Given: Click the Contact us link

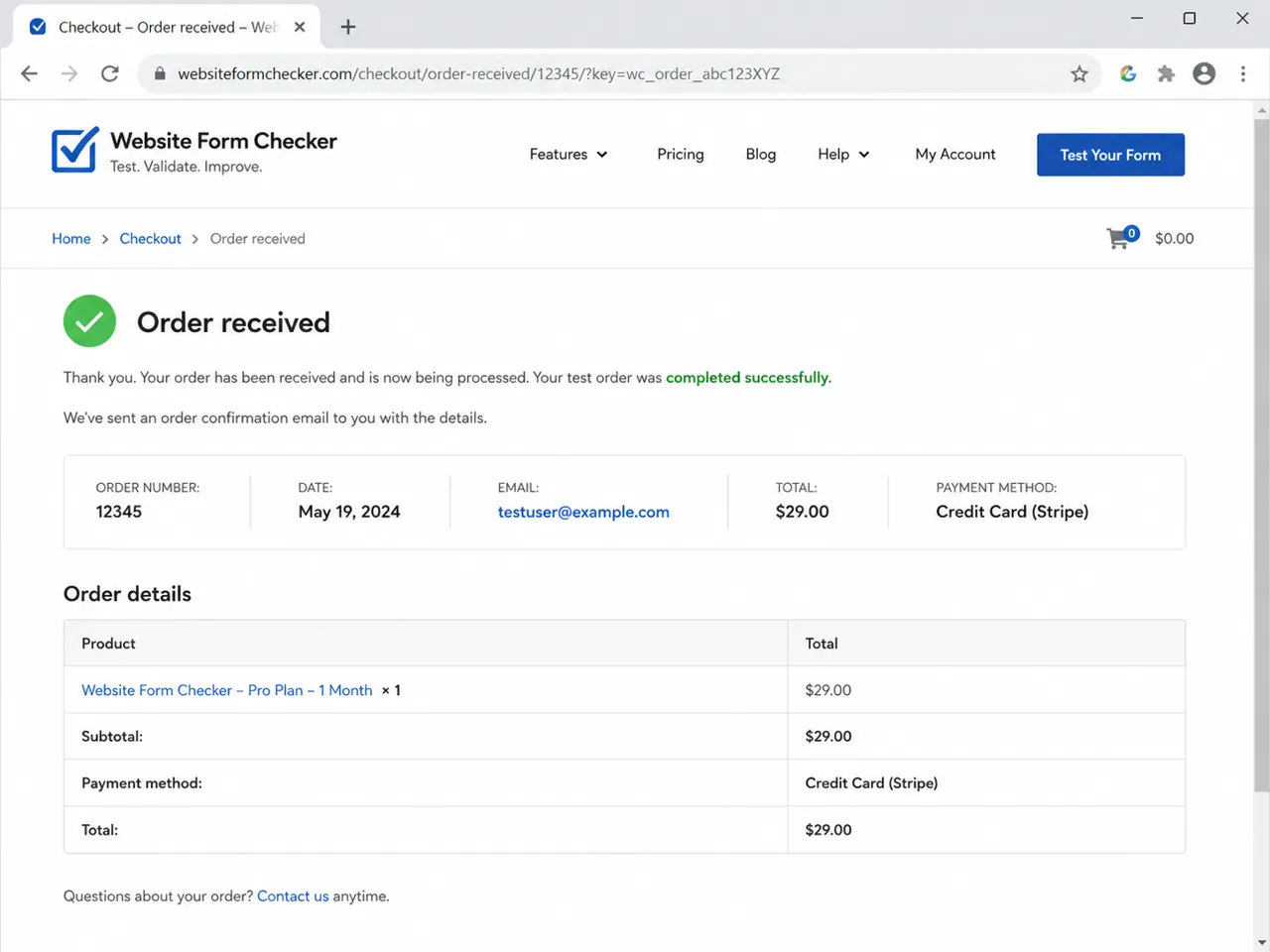Looking at the screenshot, I should [x=293, y=895].
